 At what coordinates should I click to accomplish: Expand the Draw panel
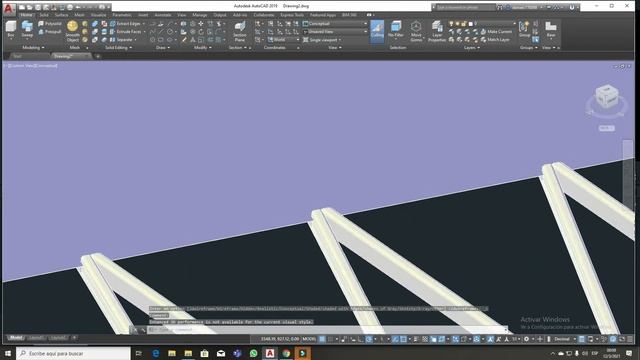pyautogui.click(x=163, y=48)
